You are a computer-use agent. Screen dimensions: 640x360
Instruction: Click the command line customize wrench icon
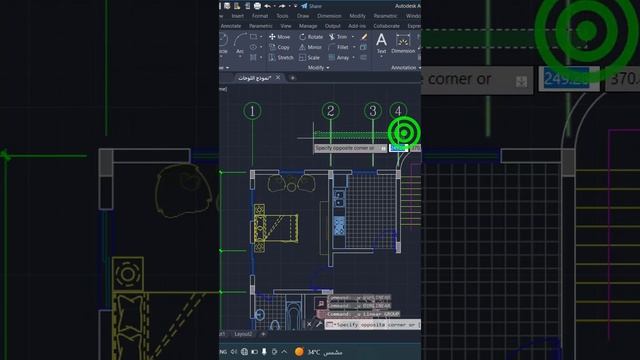(319, 324)
